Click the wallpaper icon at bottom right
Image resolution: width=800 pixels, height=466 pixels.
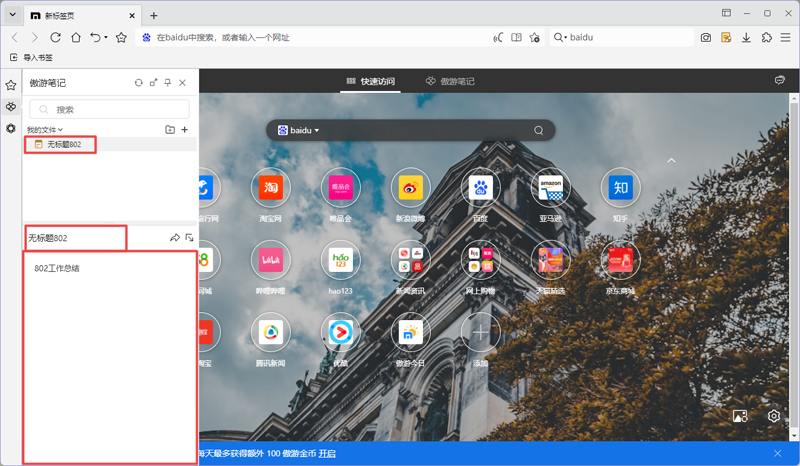(x=740, y=416)
